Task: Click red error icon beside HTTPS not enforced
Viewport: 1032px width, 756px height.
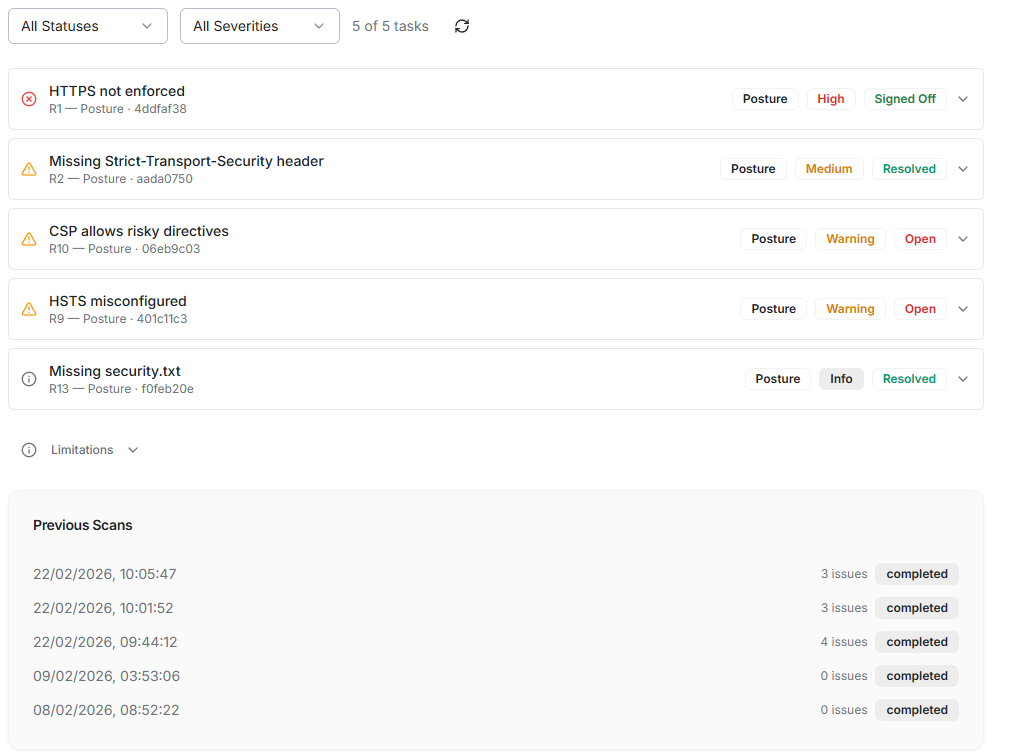Action: pos(29,99)
